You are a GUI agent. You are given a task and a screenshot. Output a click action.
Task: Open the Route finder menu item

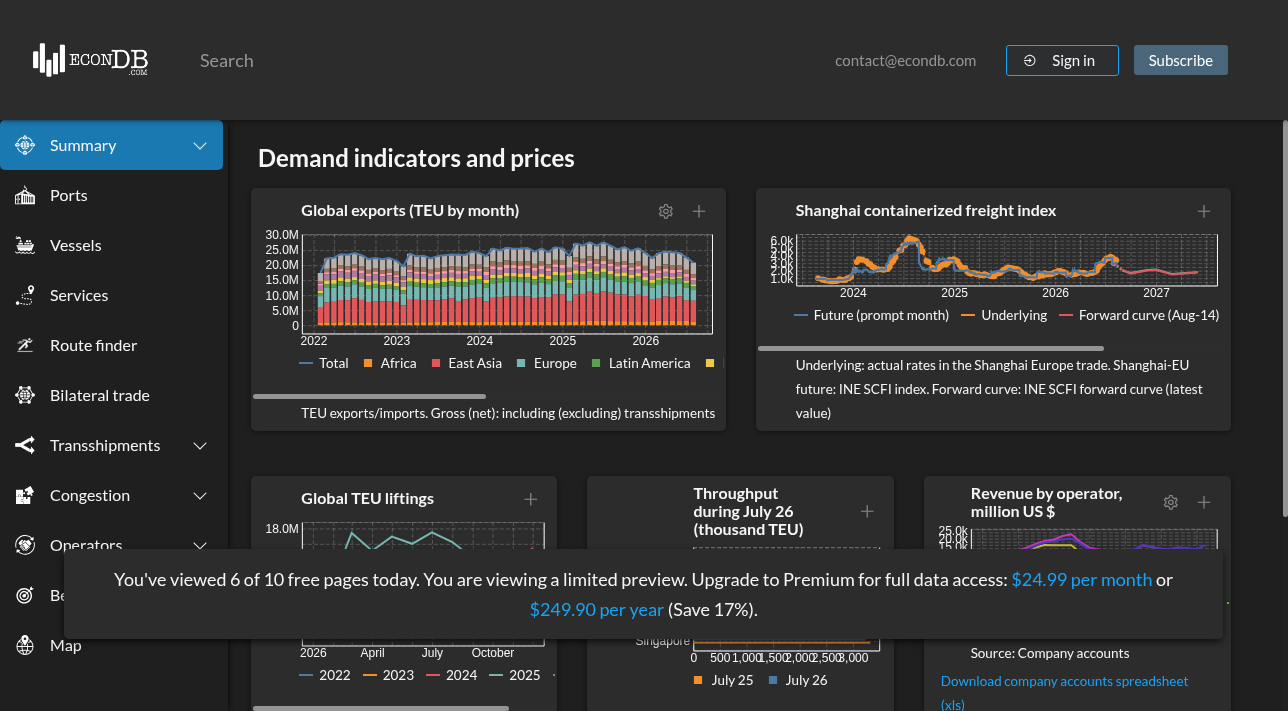point(111,345)
